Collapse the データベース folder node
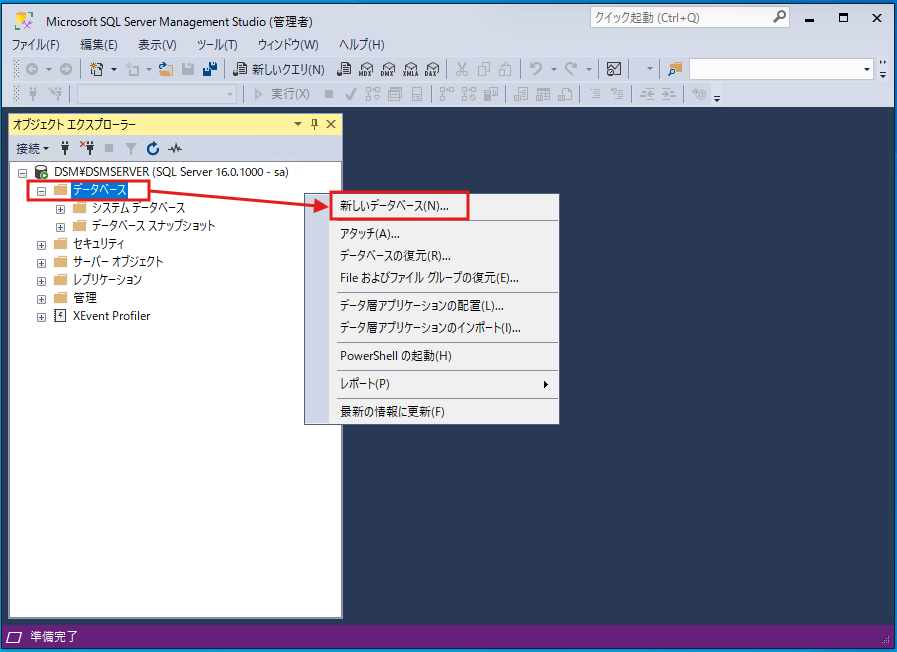Screen dimensions: 897x652 [x=41, y=191]
